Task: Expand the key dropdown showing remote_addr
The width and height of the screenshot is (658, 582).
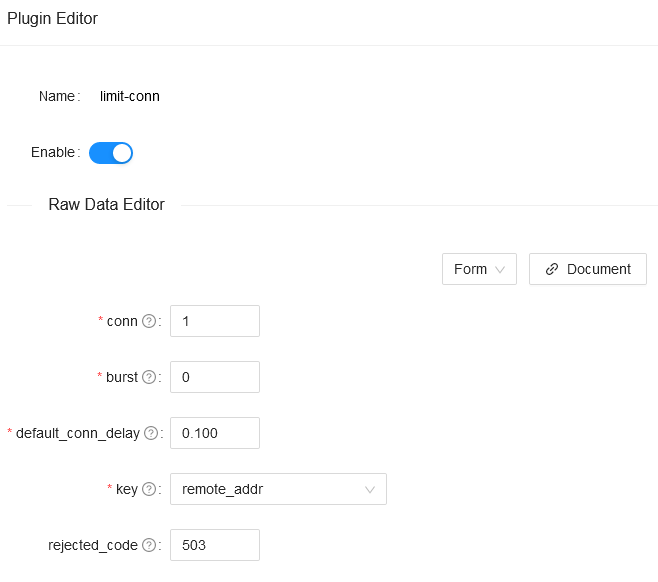Action: [x=278, y=489]
